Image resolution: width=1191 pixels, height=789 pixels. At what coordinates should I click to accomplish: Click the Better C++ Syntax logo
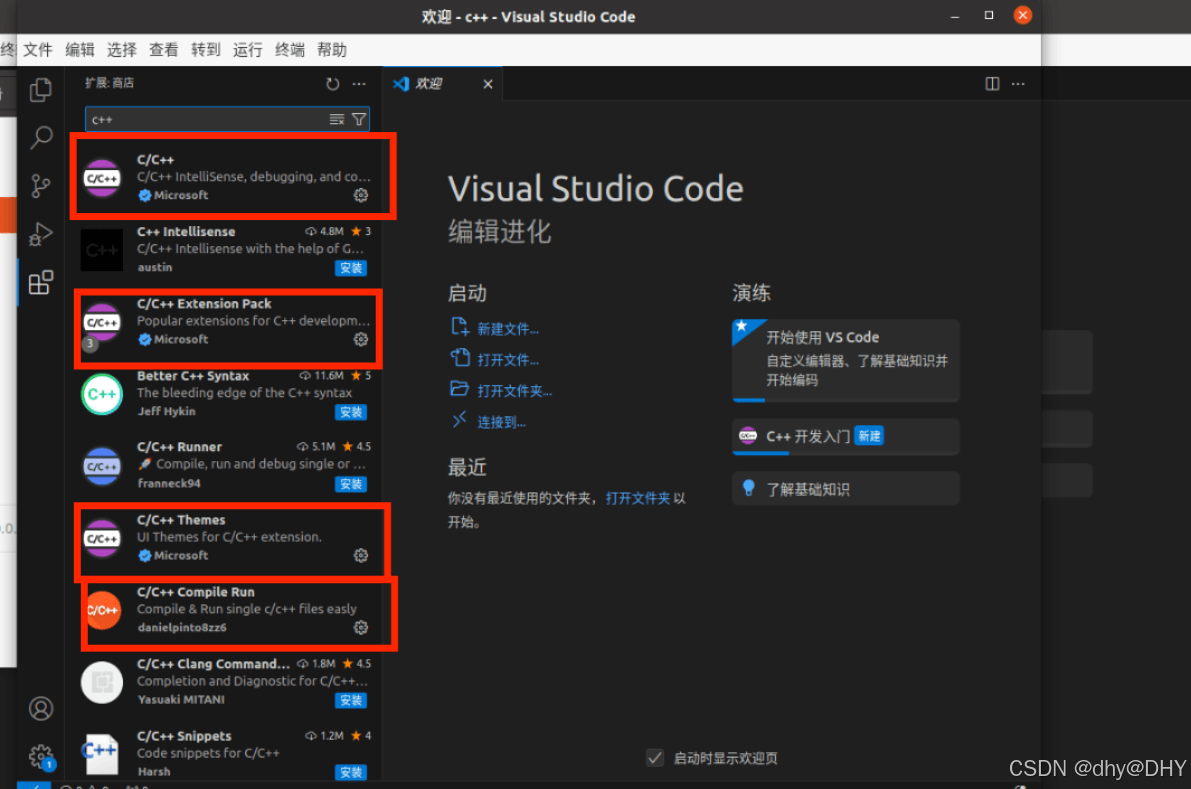[x=102, y=394]
